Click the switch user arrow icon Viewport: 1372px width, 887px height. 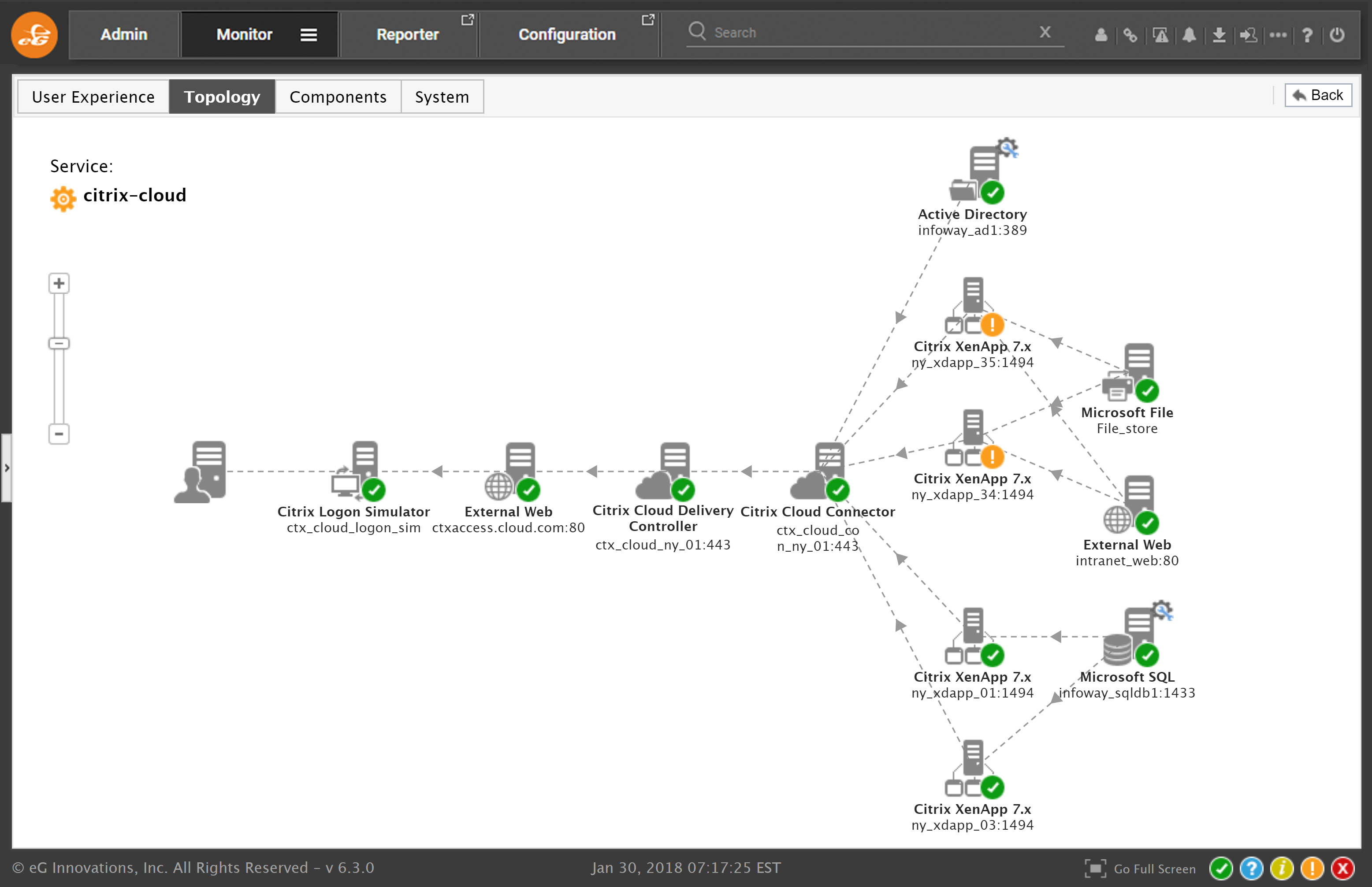(1248, 35)
